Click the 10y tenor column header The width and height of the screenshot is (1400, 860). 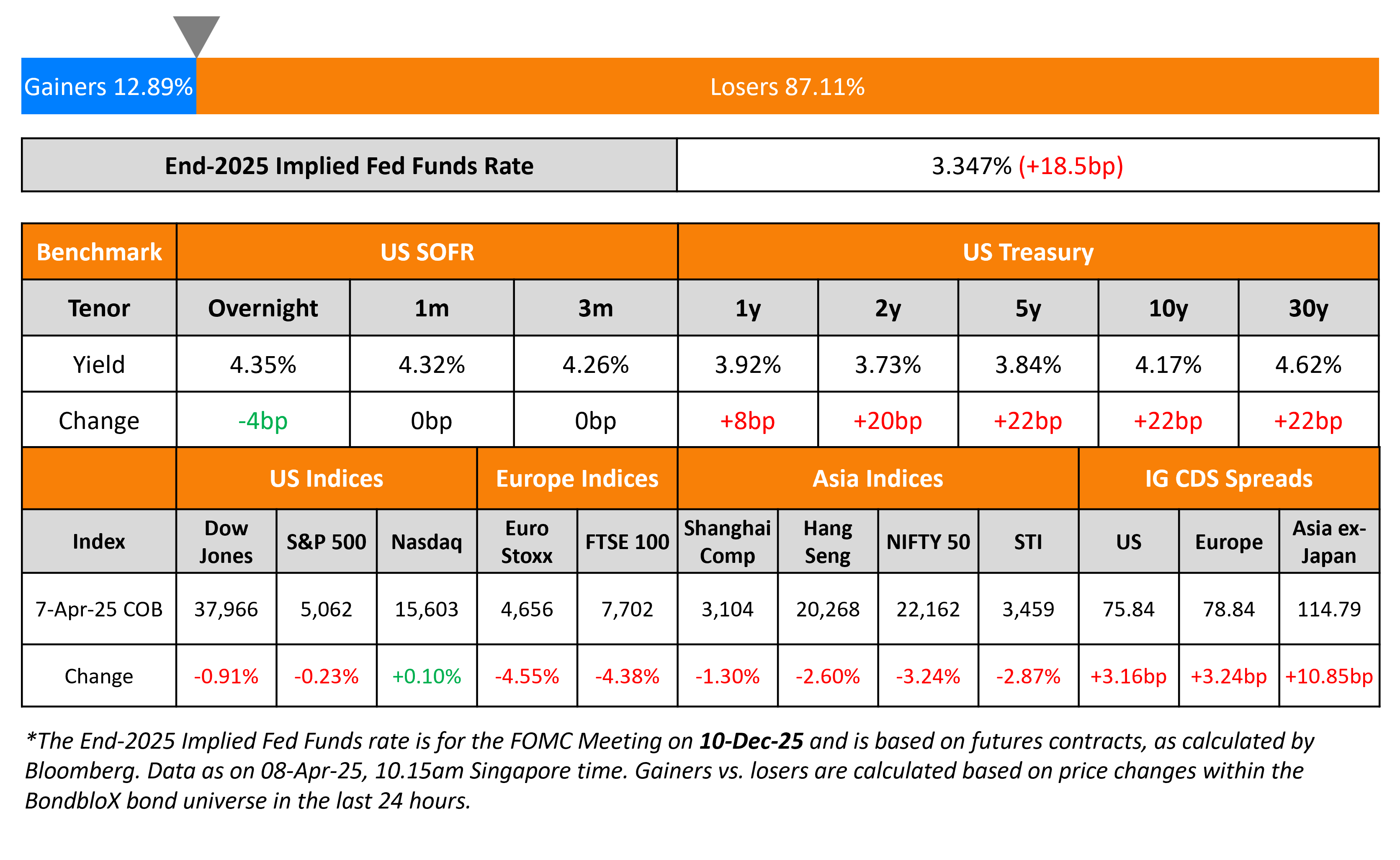(x=1168, y=308)
